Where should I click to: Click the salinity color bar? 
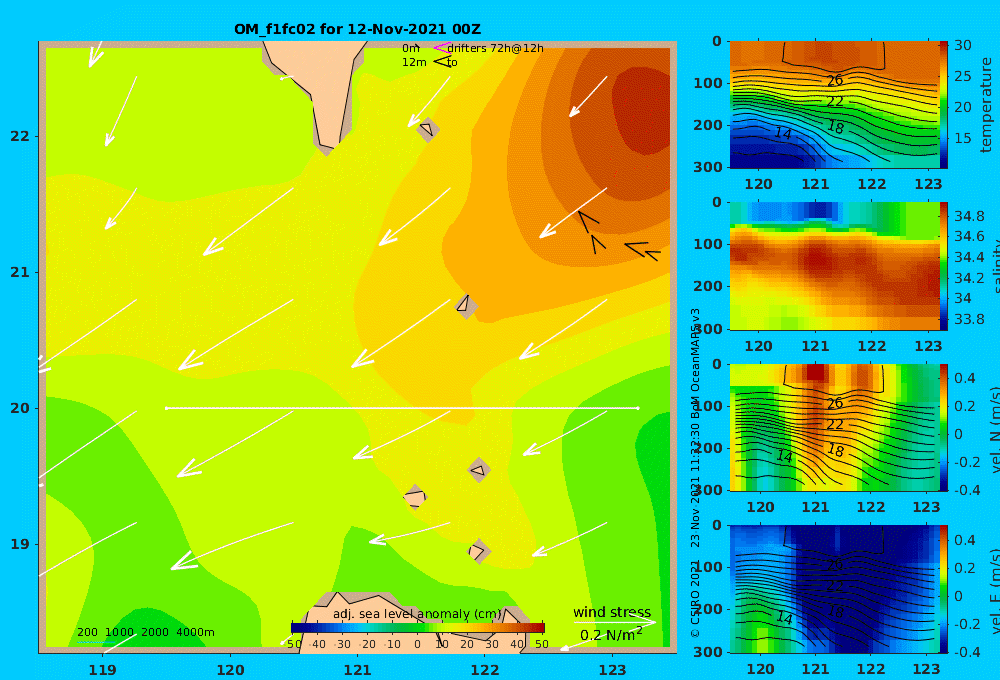943,266
